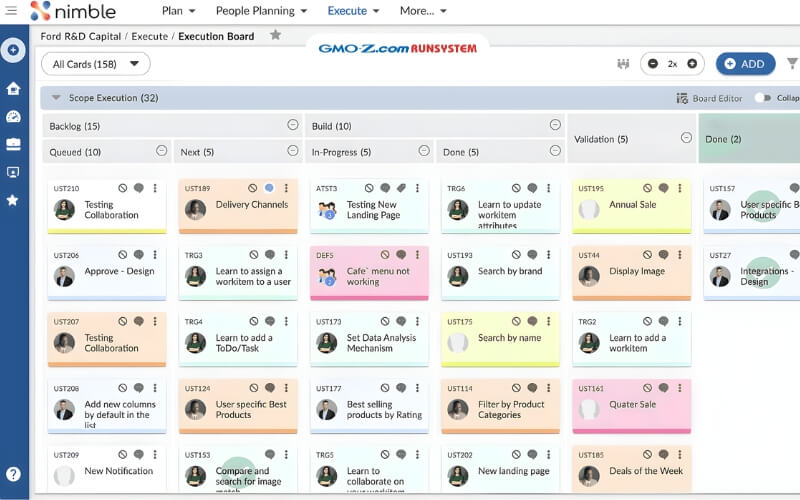Go to Execute breadcrumb link
Screen dimensions: 800x500
[x=149, y=36]
